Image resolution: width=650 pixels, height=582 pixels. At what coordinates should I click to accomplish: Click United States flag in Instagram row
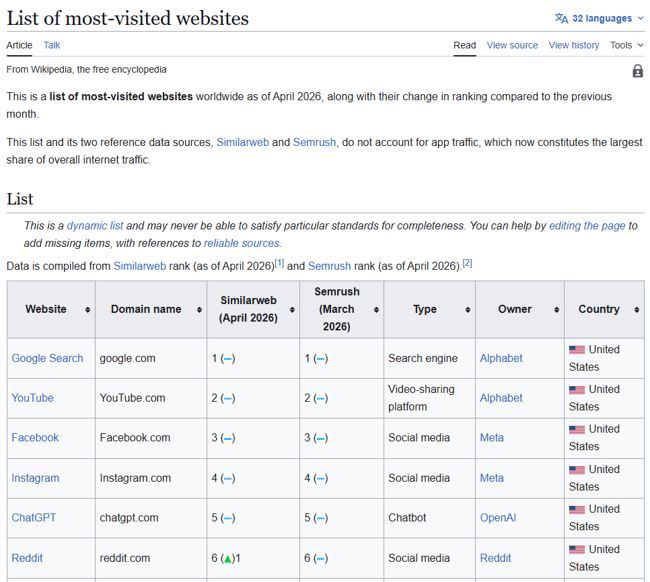pyautogui.click(x=577, y=470)
